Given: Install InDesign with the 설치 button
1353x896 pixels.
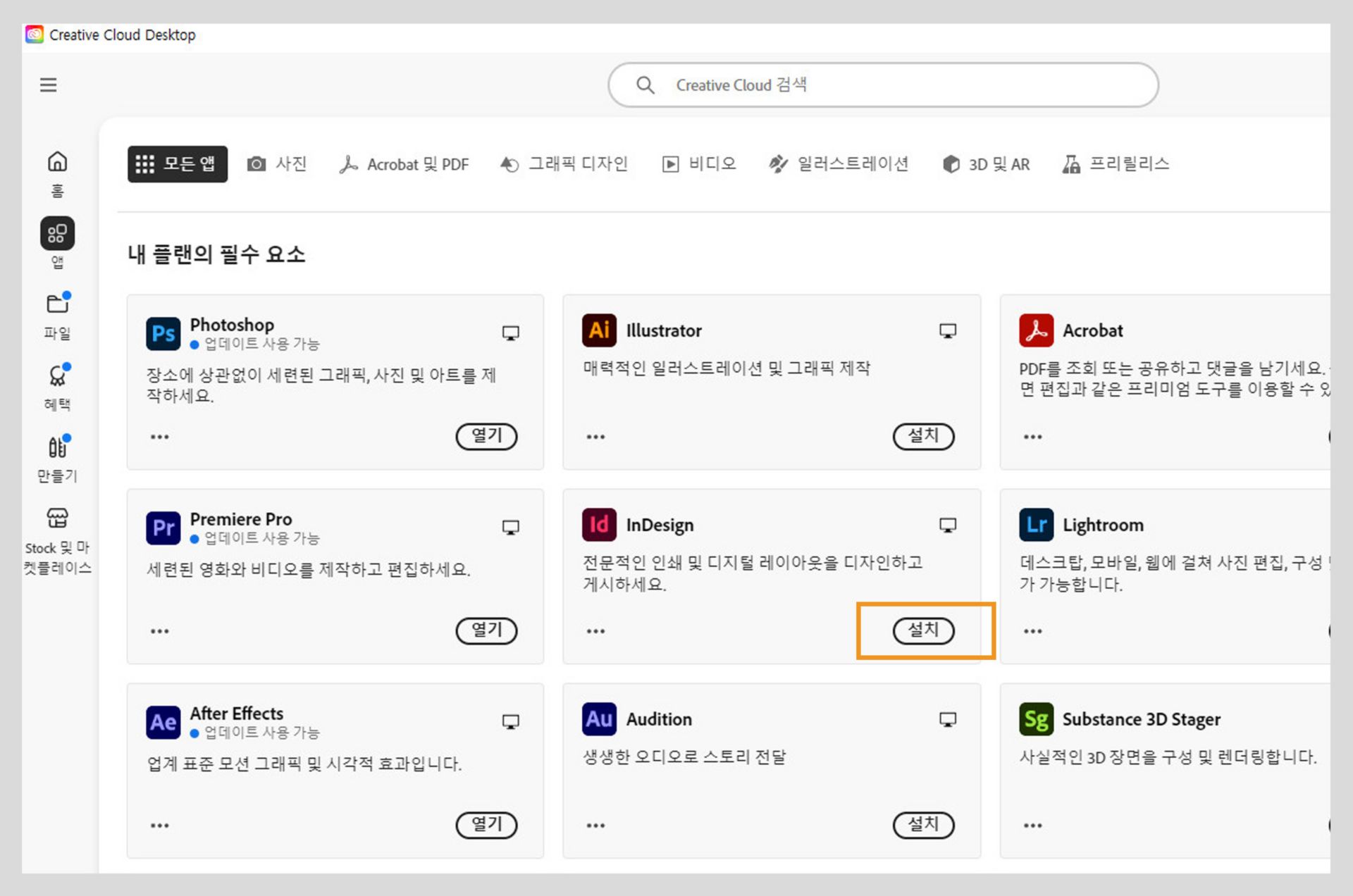Looking at the screenshot, I should 923,630.
